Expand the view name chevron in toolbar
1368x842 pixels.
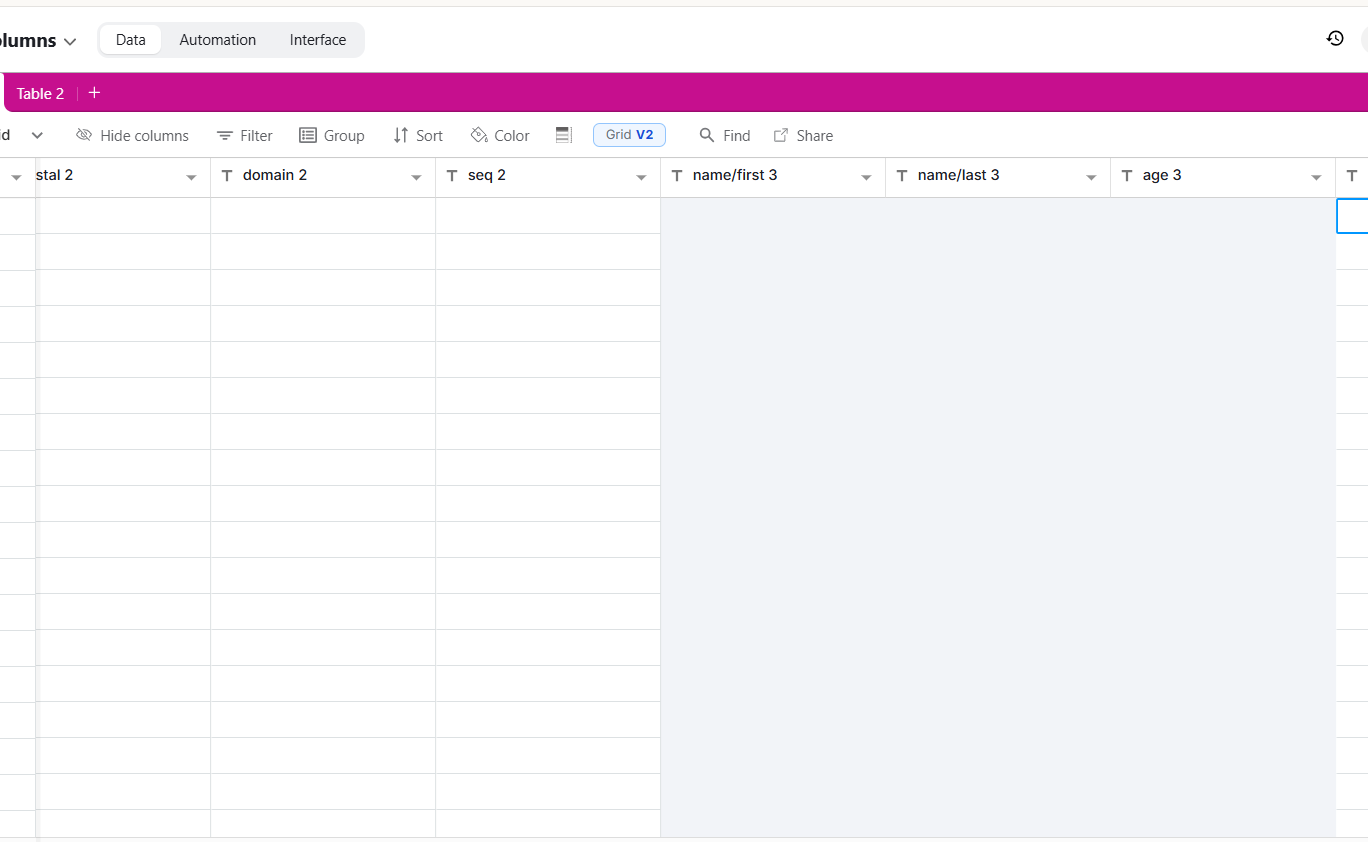pos(37,135)
